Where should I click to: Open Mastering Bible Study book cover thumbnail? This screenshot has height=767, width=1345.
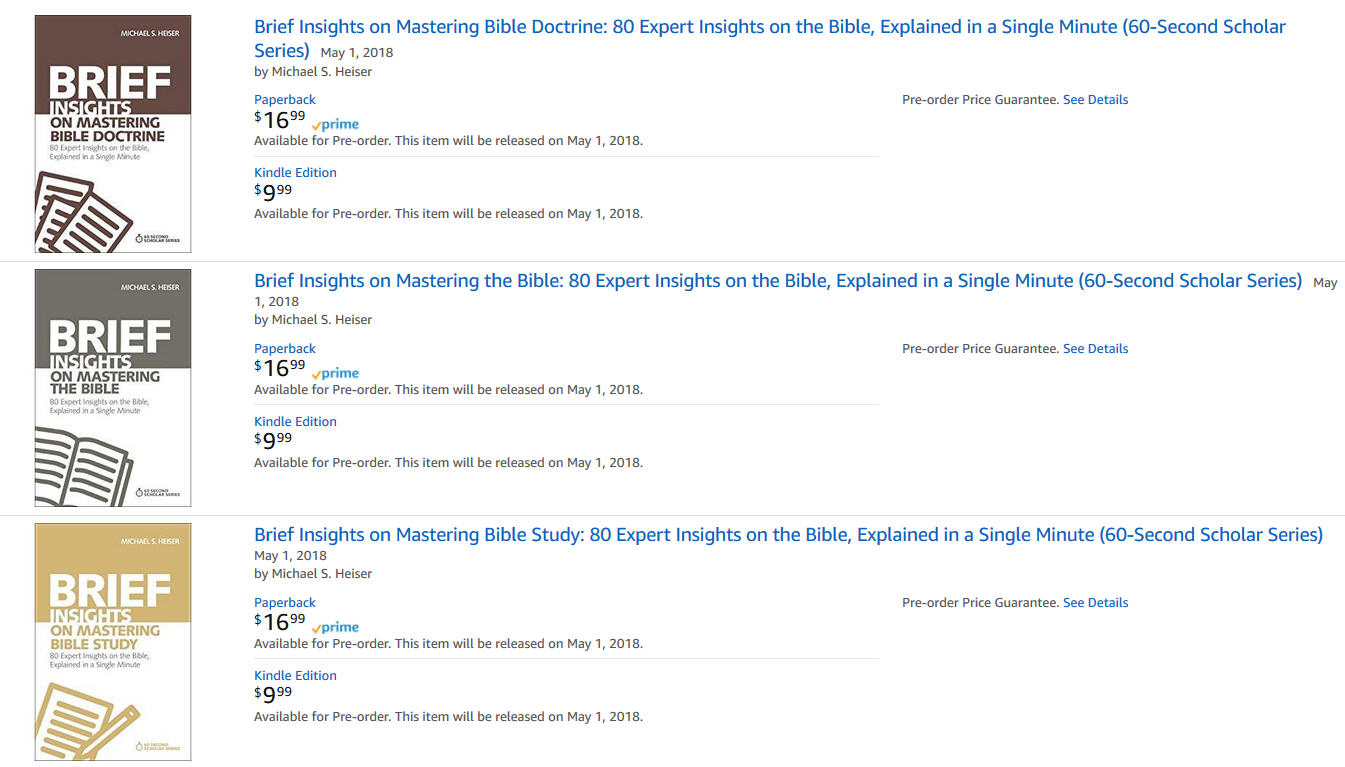113,642
